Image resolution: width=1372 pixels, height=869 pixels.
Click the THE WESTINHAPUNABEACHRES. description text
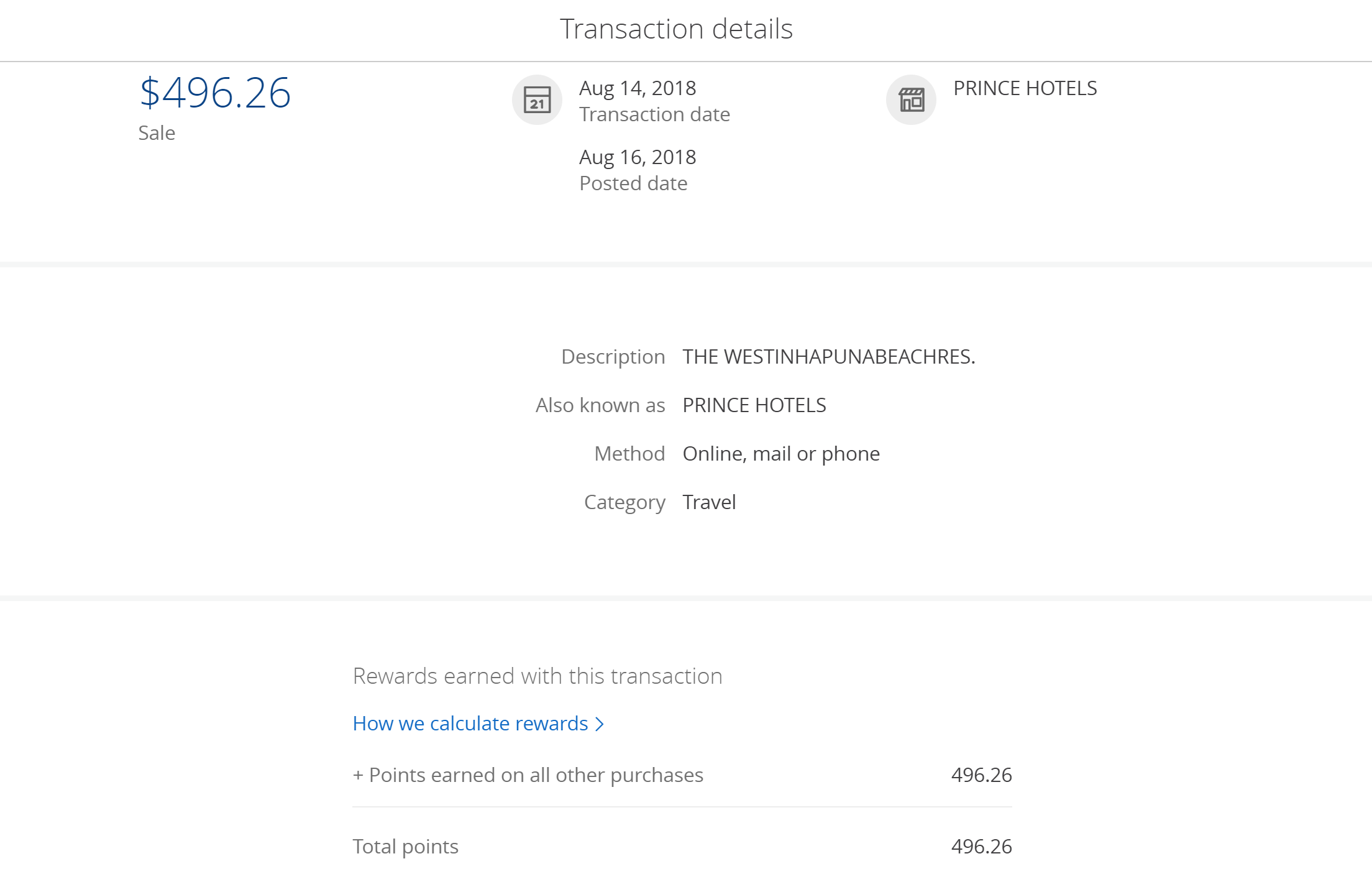[x=828, y=357]
